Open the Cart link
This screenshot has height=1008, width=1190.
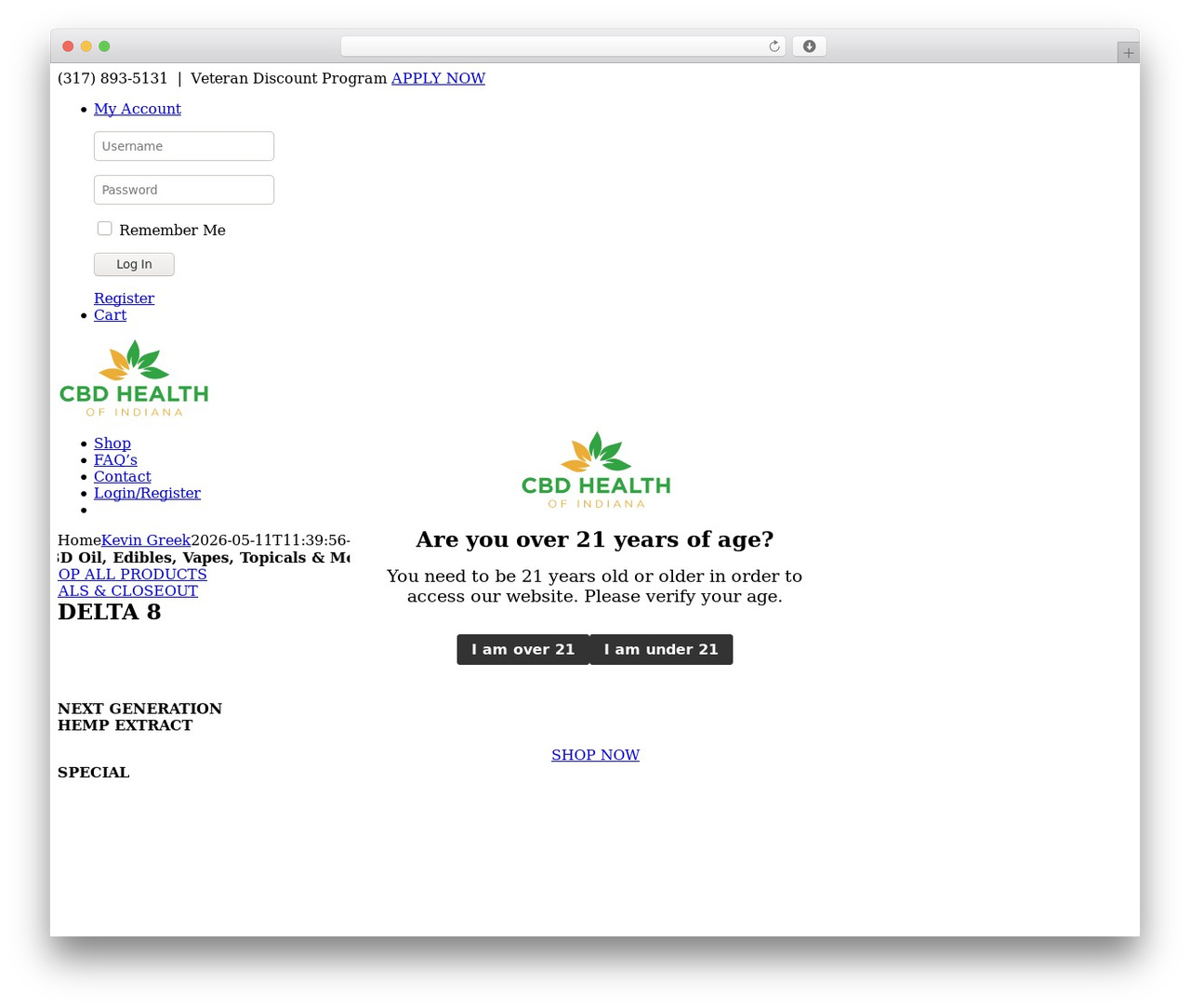(x=110, y=315)
